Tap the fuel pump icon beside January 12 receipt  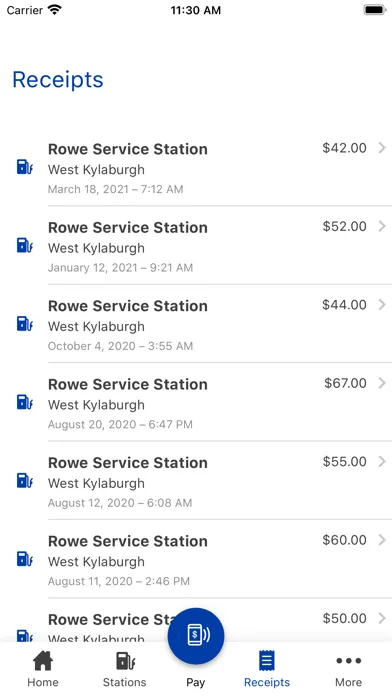[x=24, y=245]
